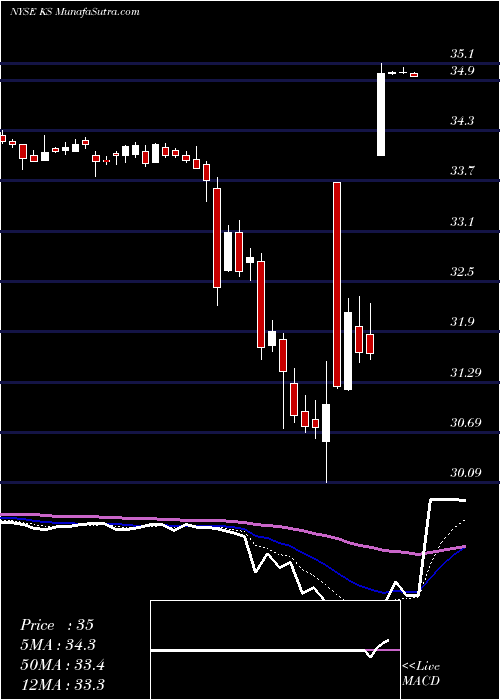Click the '<<Live MACD' label
500x700 pixels.
pos(421,674)
